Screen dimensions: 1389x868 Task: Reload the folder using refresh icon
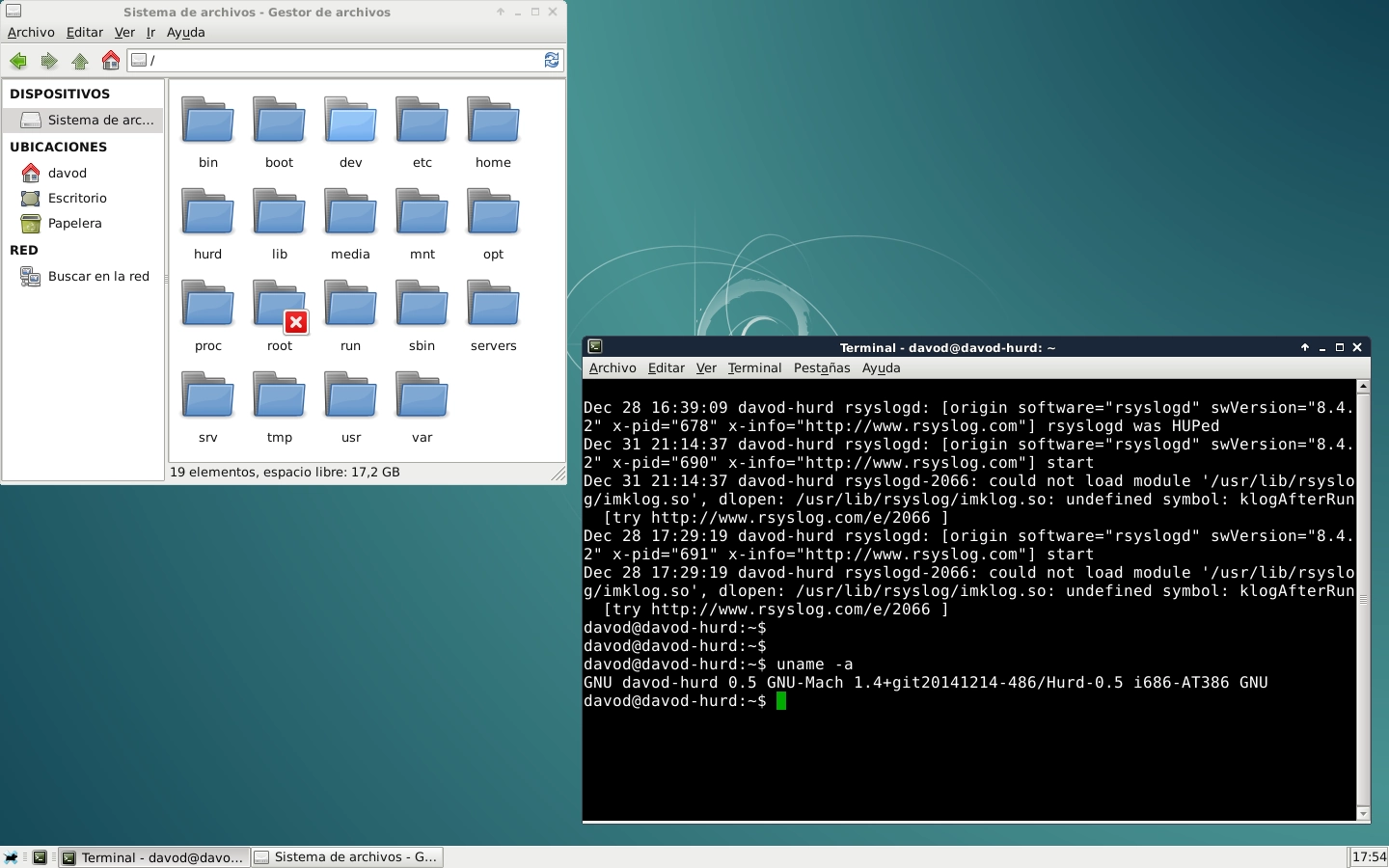pos(552,60)
